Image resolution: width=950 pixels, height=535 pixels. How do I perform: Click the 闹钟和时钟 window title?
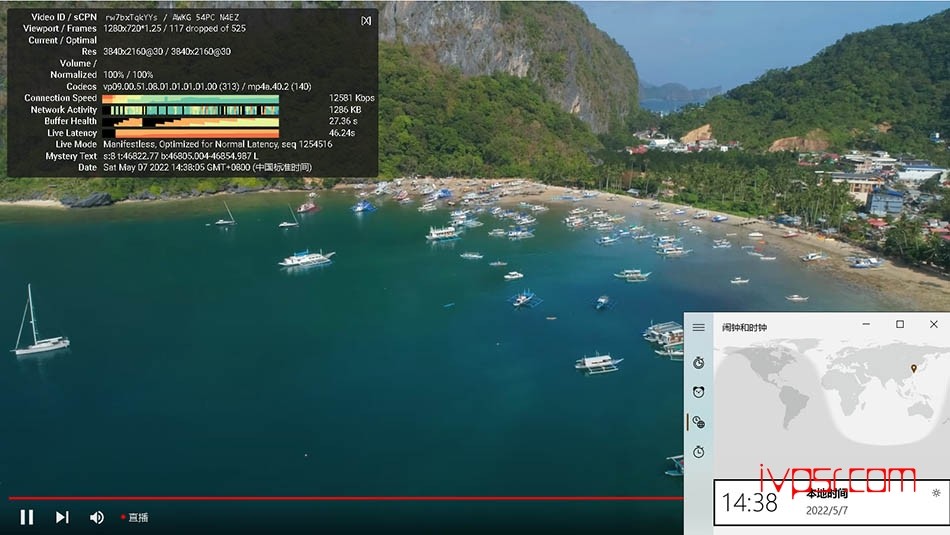pos(744,327)
